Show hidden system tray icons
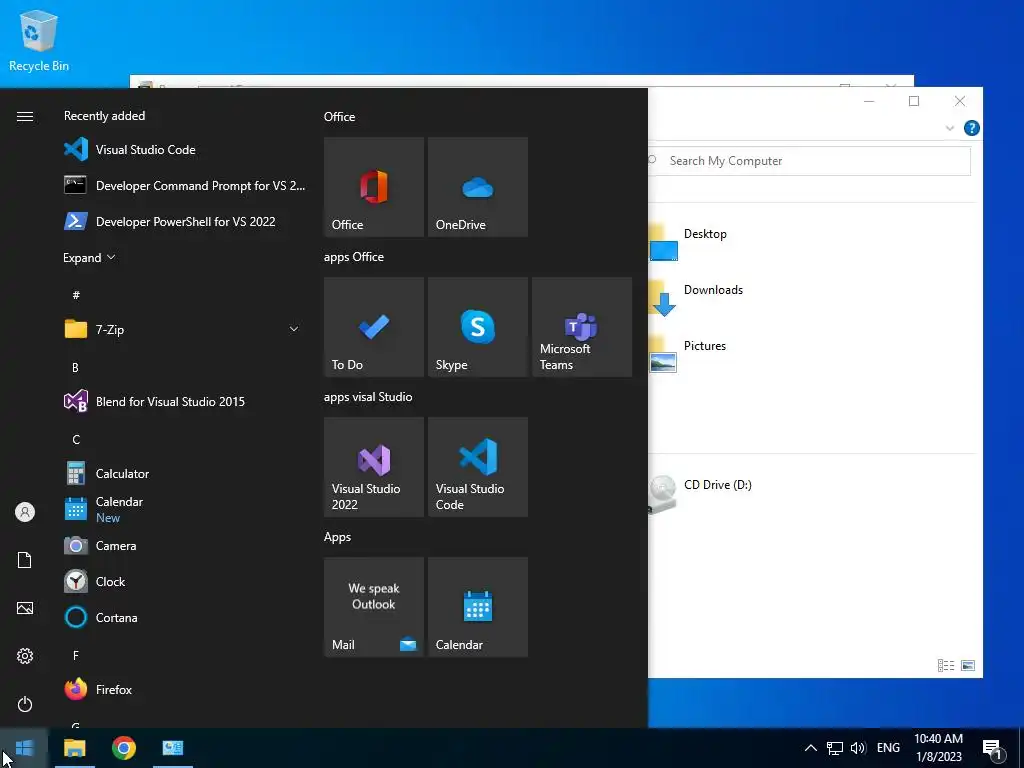Image resolution: width=1024 pixels, height=768 pixels. pos(810,748)
